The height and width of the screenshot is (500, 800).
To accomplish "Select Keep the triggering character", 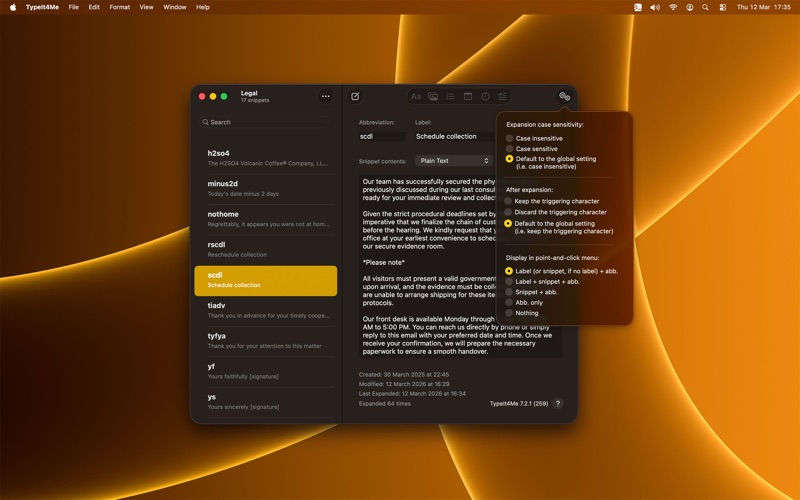I will point(552,202).
